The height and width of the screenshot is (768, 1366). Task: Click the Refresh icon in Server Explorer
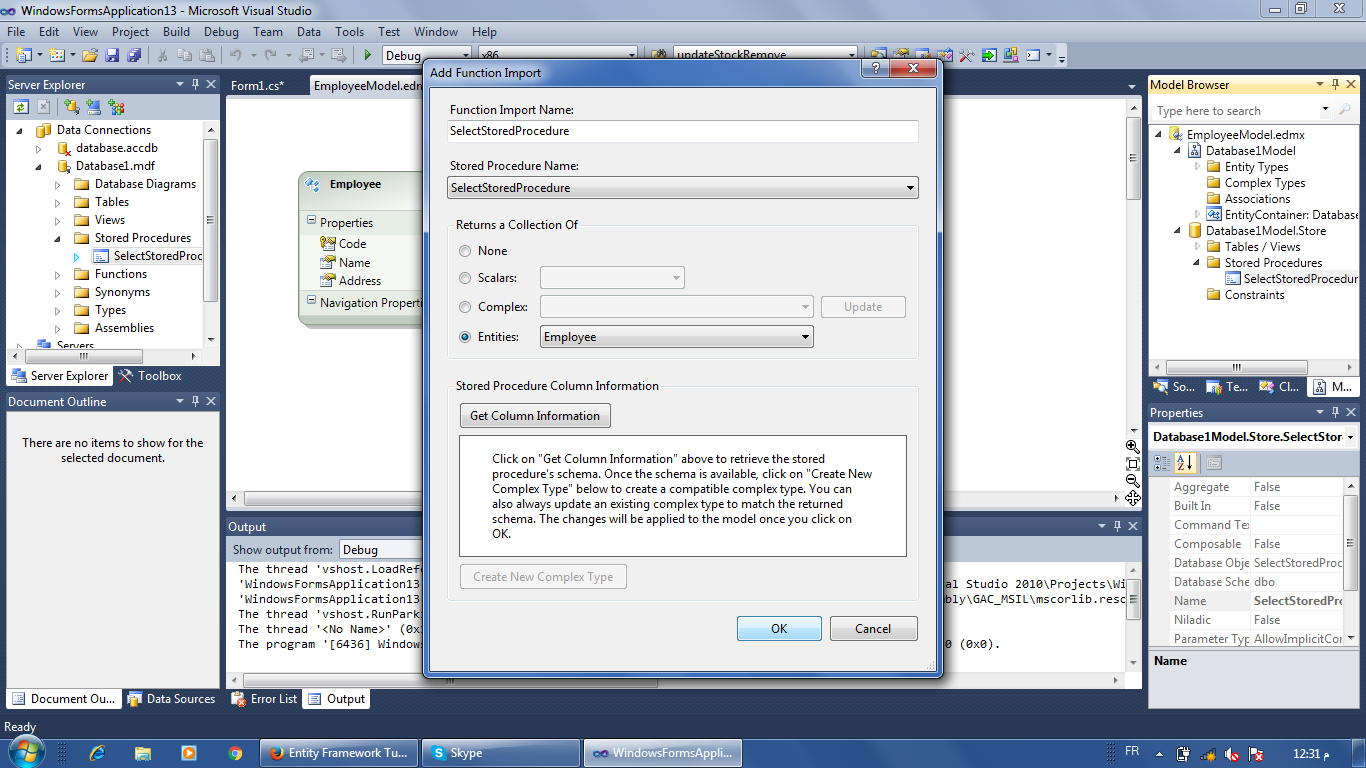19,106
